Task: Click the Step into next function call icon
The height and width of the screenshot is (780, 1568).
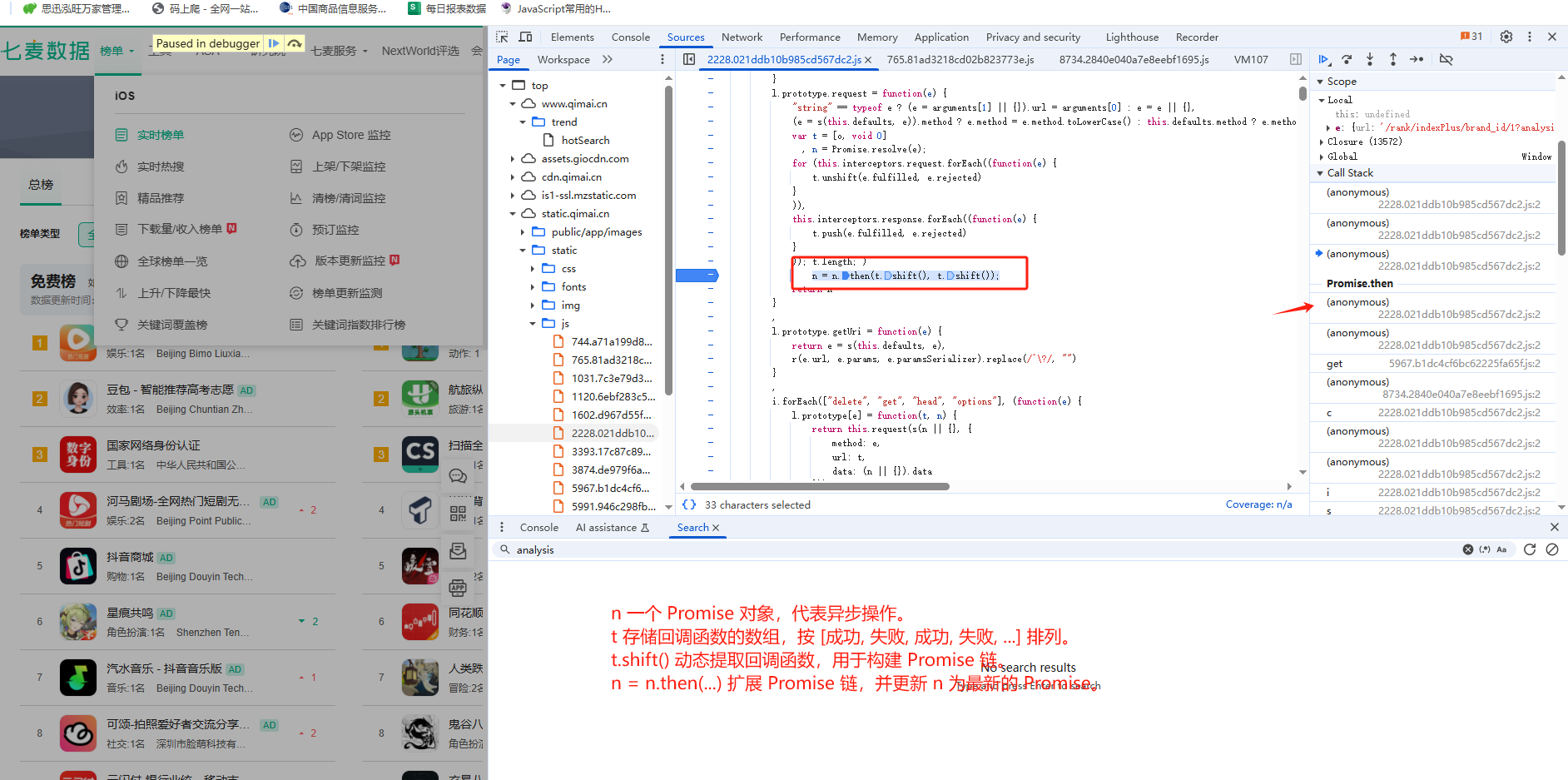Action: pyautogui.click(x=1370, y=59)
